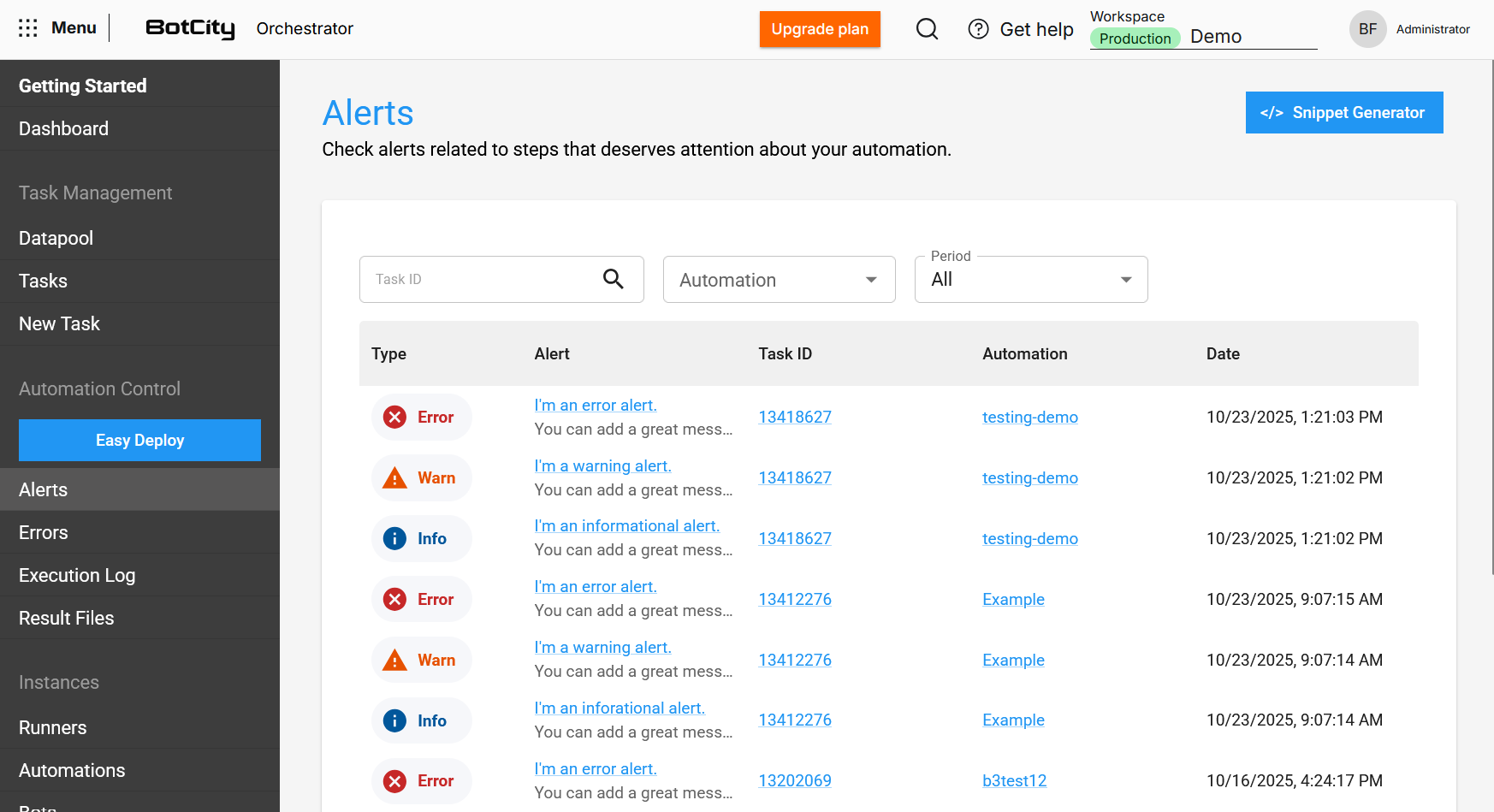Select Execution Log in the sidebar
The width and height of the screenshot is (1494, 812).
point(77,574)
